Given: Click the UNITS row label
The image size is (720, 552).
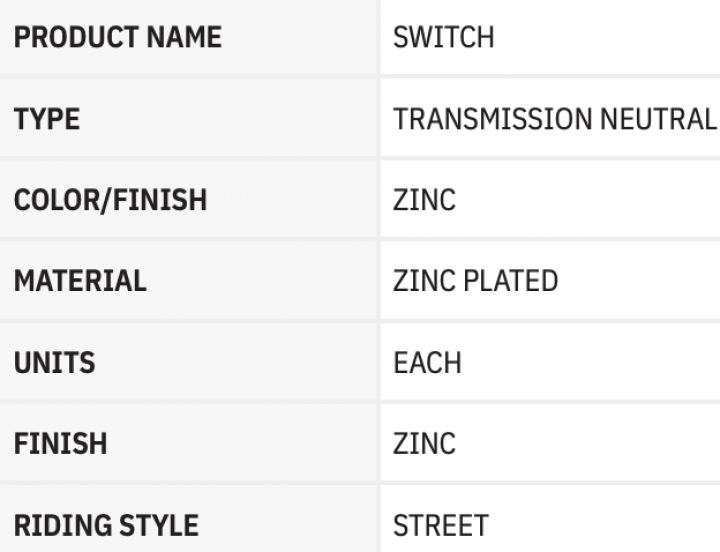Looking at the screenshot, I should click(55, 363).
